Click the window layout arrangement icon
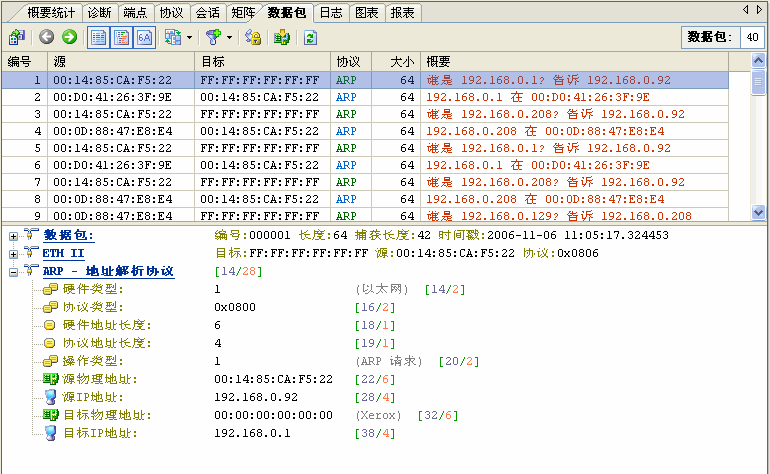Screen dimensions: 770x474 tap(173, 37)
